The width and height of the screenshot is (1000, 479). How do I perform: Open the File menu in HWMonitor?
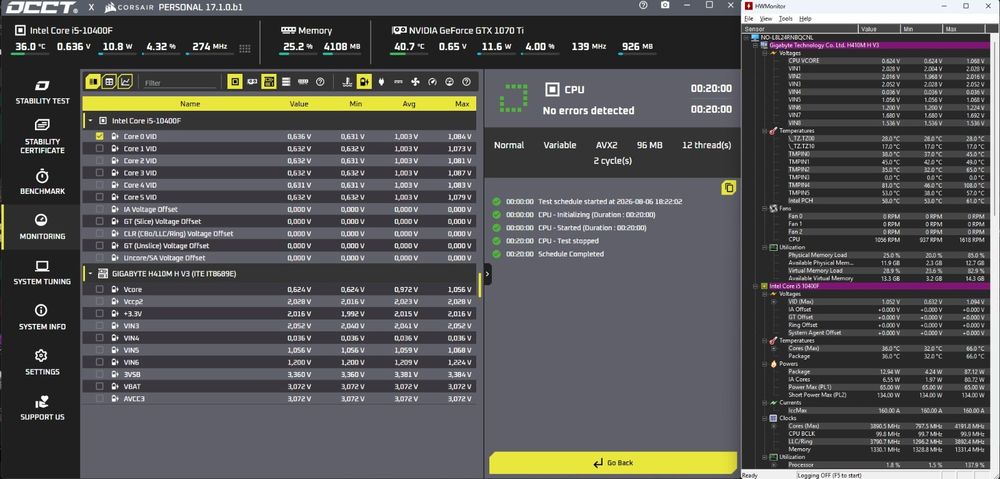pos(749,19)
